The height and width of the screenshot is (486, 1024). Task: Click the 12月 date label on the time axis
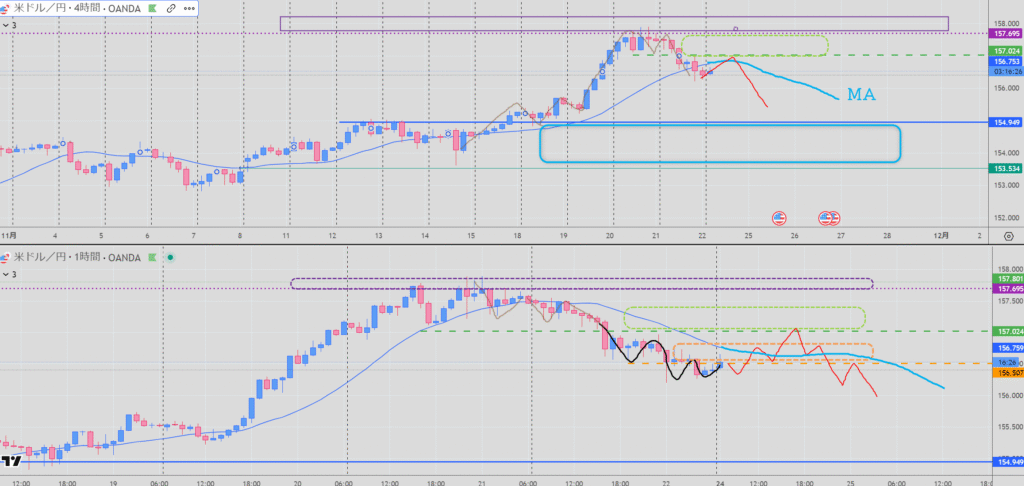point(941,235)
